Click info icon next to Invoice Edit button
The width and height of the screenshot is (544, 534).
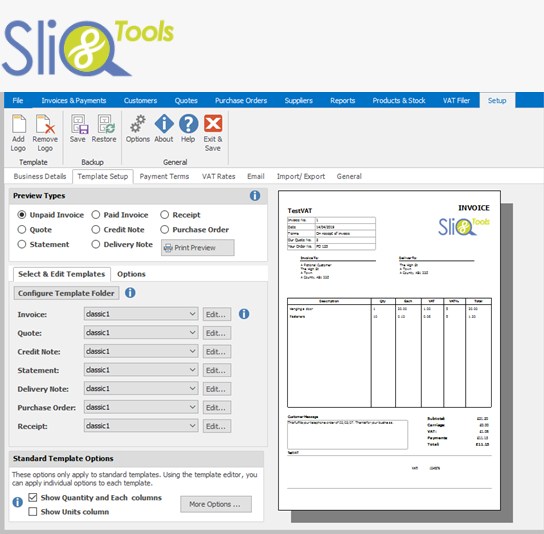tap(244, 314)
